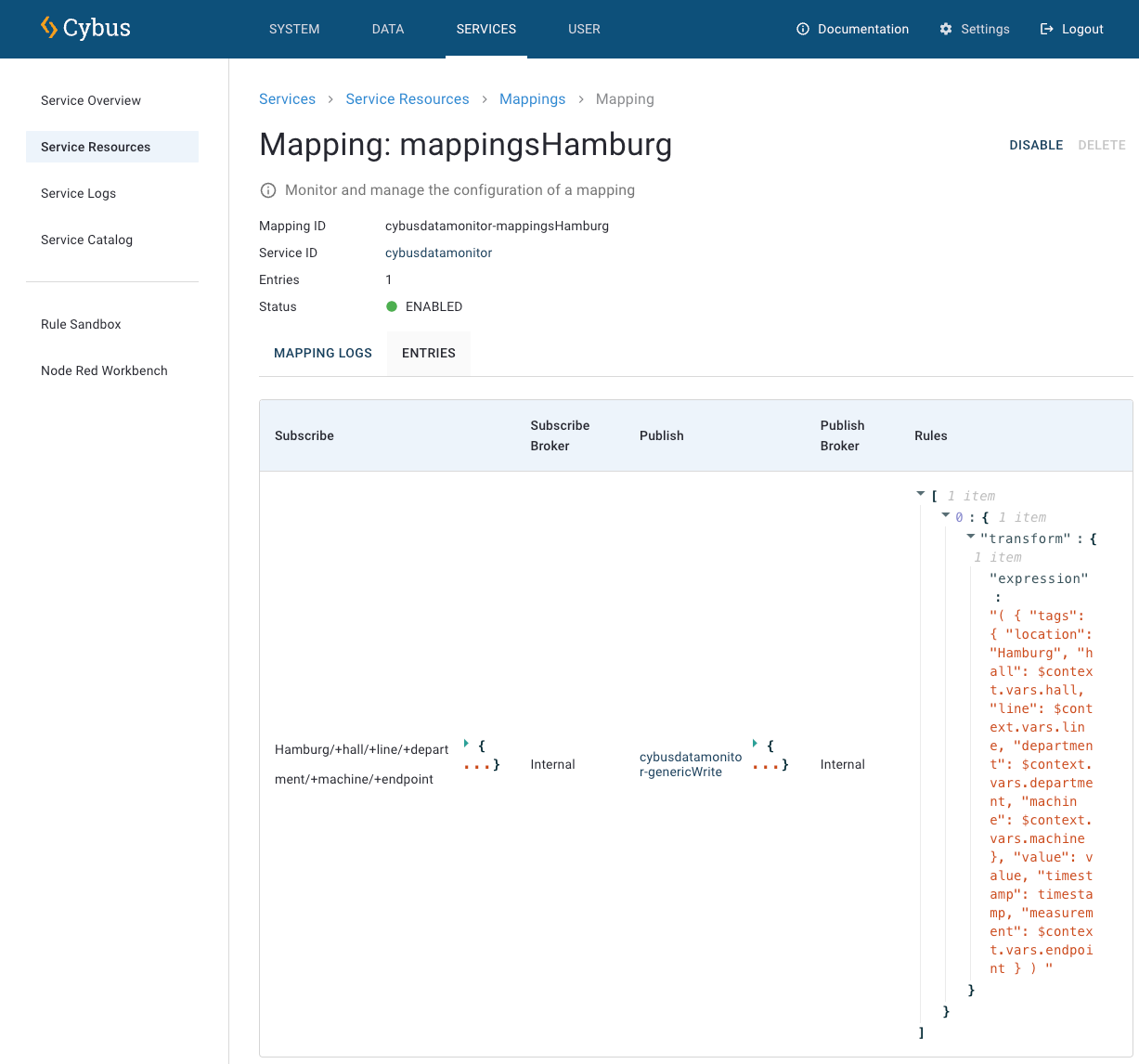
Task: Click the Documentation info icon
Action: coord(803,29)
